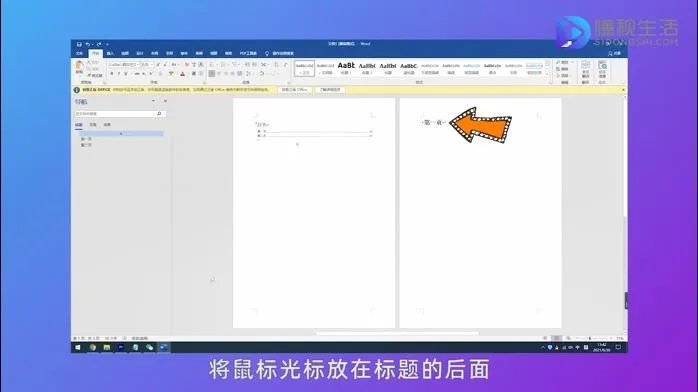698x392 pixels.
Task: Click the Grow Font icon
Action: pos(158,65)
